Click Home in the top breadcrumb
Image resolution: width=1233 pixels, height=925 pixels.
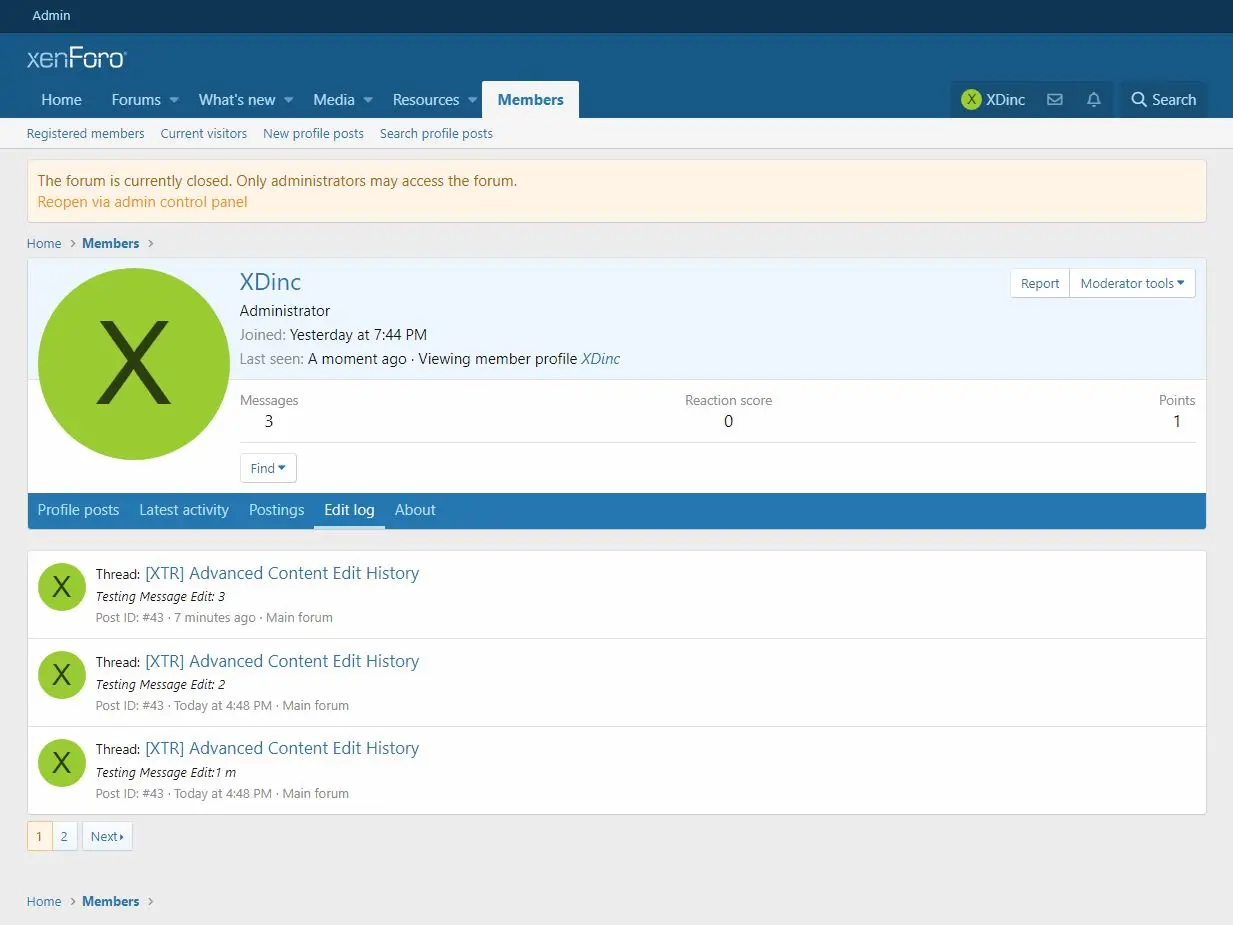[44, 243]
